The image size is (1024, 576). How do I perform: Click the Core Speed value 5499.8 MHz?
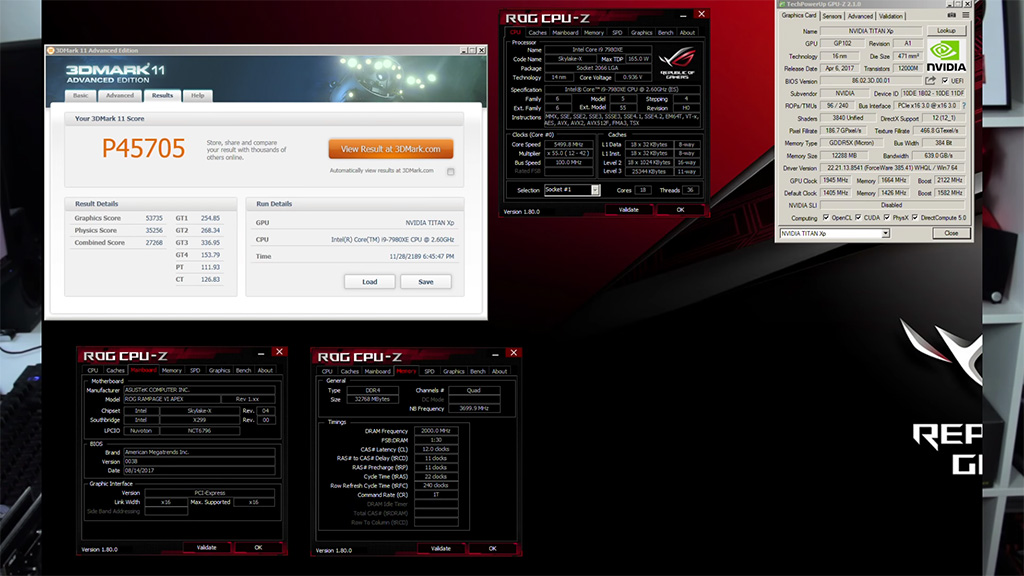tap(568, 144)
